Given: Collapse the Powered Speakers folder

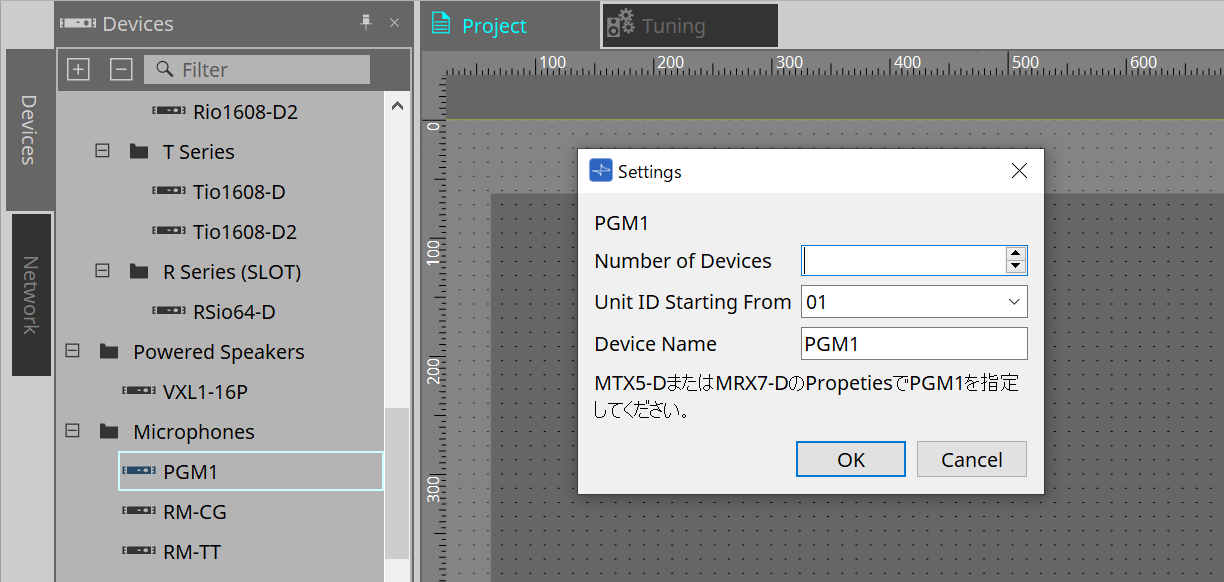Looking at the screenshot, I should click(71, 351).
